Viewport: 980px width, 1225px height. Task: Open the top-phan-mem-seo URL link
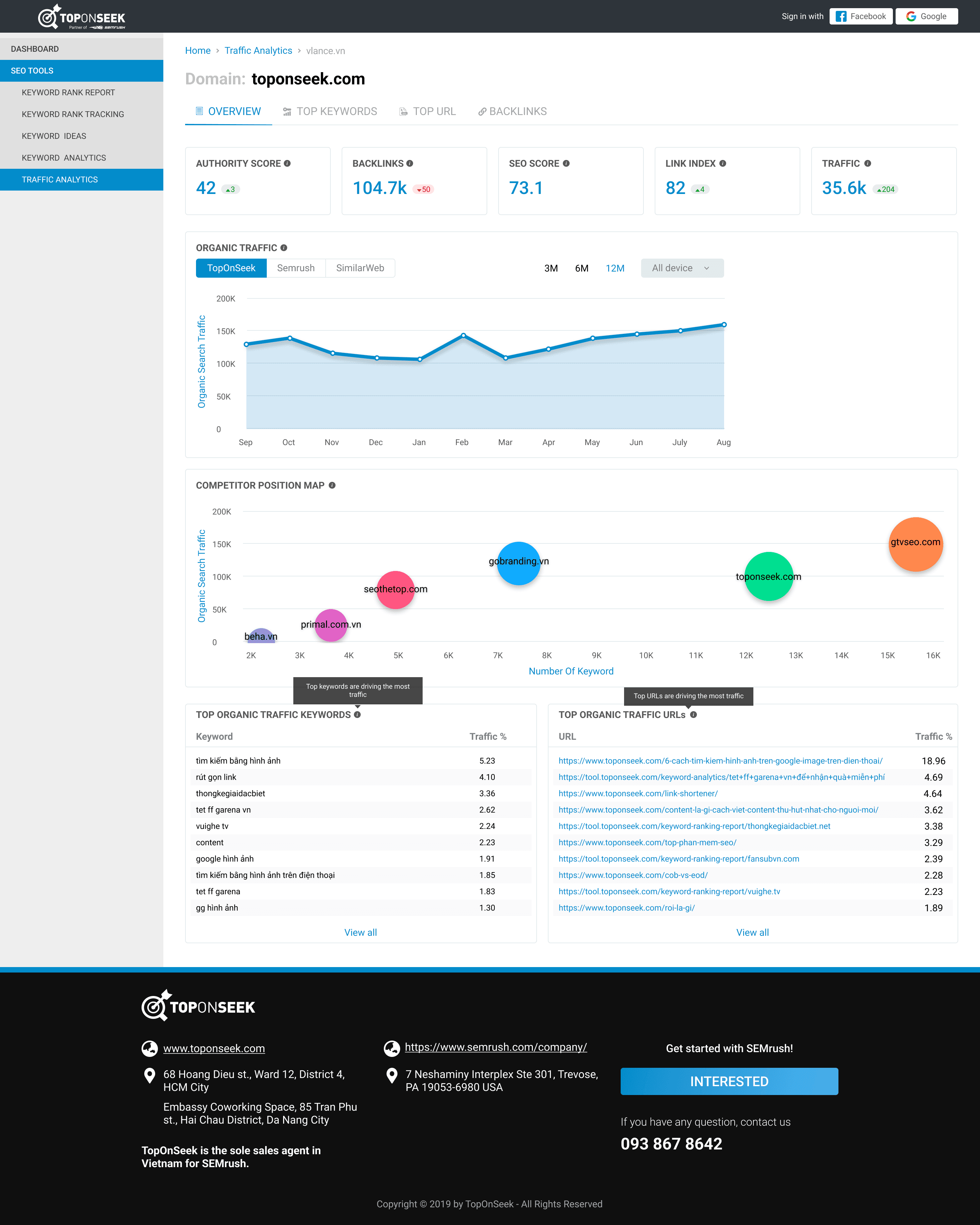(x=647, y=842)
